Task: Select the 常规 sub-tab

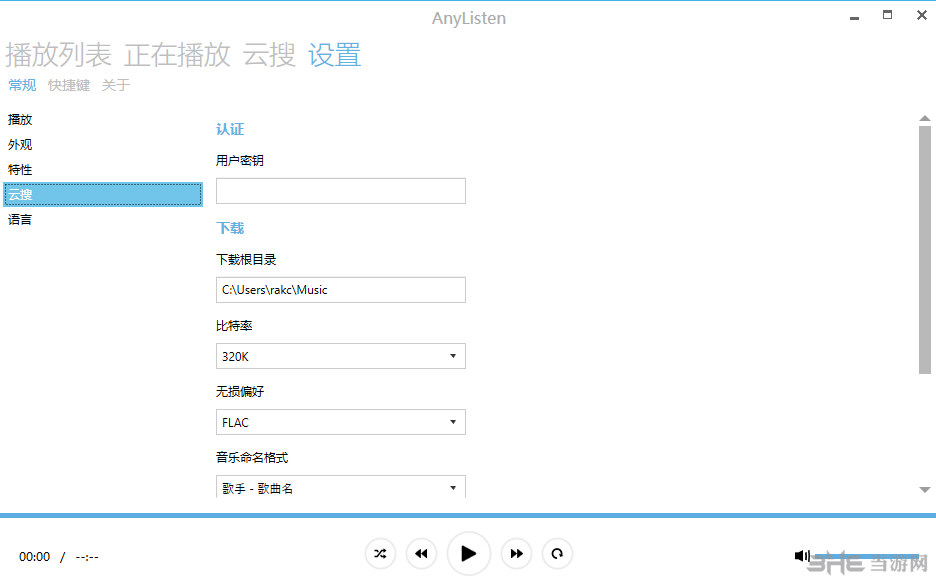Action: pyautogui.click(x=22, y=85)
